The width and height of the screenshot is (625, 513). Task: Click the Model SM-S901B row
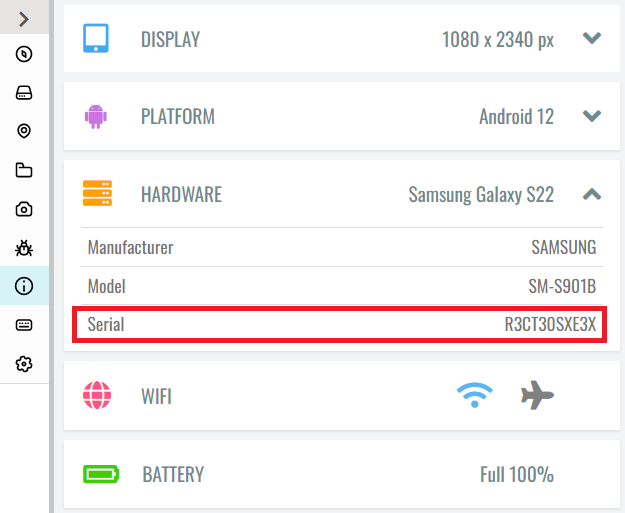click(342, 286)
